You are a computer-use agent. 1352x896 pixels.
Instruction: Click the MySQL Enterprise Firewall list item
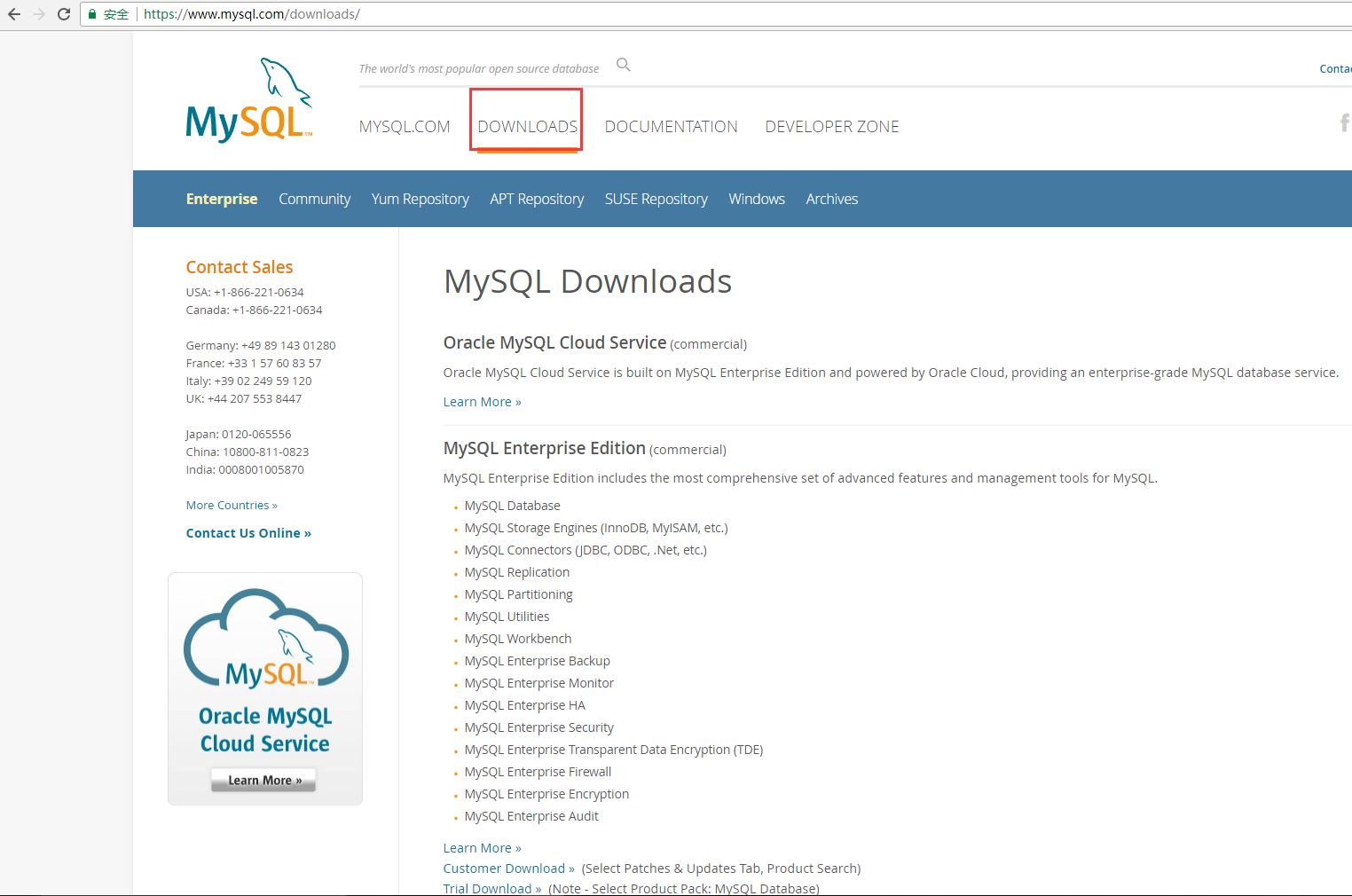click(x=538, y=772)
